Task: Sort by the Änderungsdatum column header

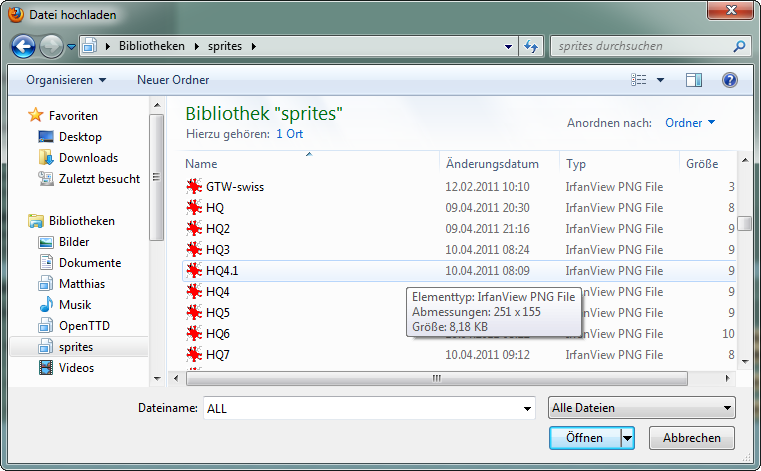Action: click(x=492, y=164)
